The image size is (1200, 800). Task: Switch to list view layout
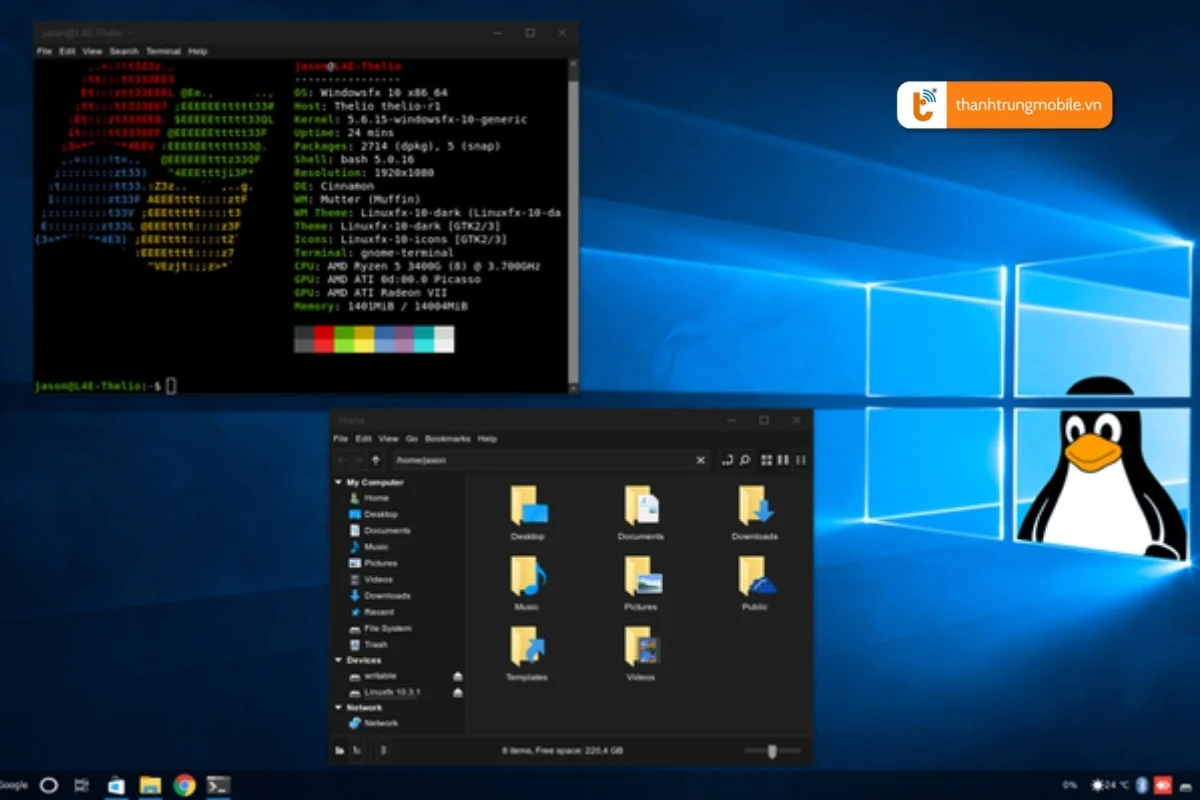point(782,460)
